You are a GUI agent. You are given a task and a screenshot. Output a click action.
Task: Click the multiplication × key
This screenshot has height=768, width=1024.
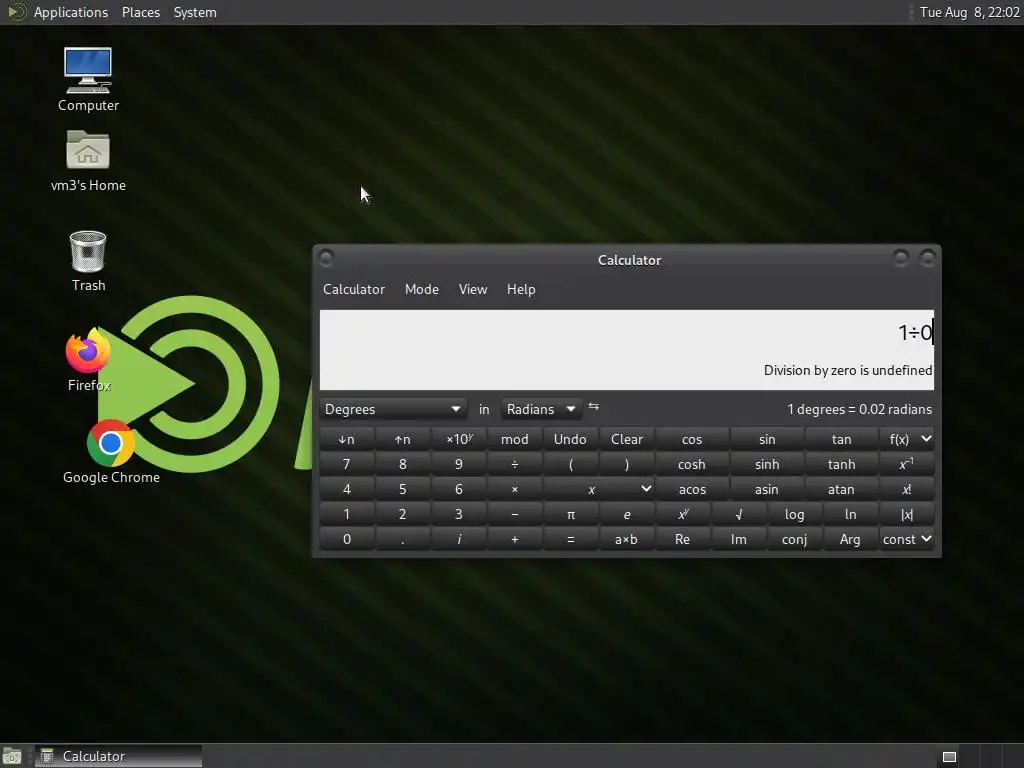pos(515,490)
